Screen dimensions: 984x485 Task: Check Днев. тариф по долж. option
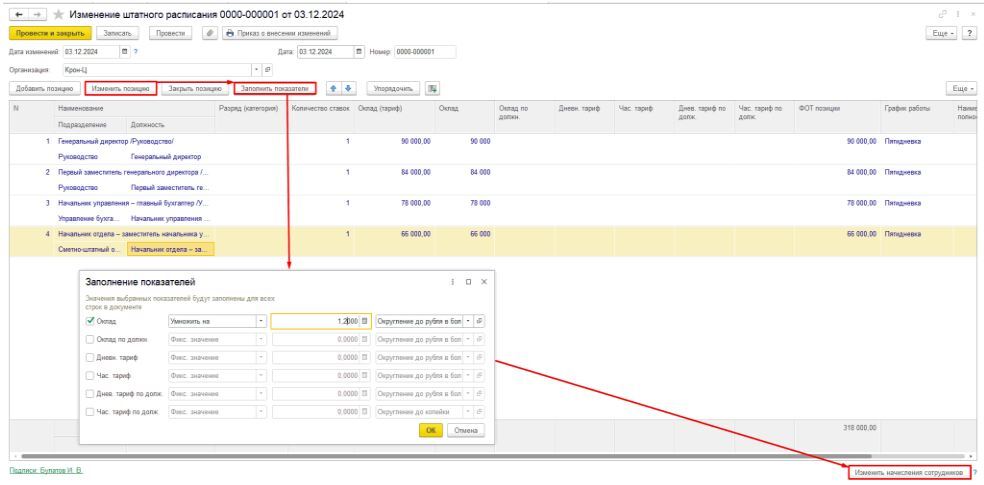90,394
